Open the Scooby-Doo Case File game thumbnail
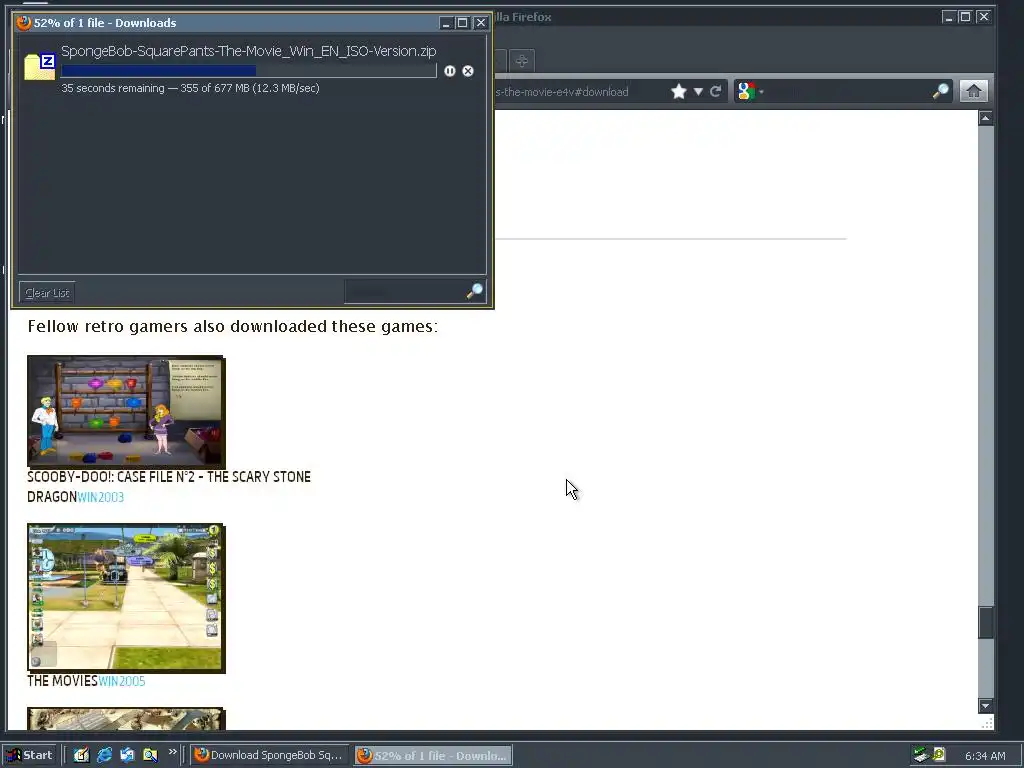Screen dimensions: 1024x768 (x=126, y=411)
